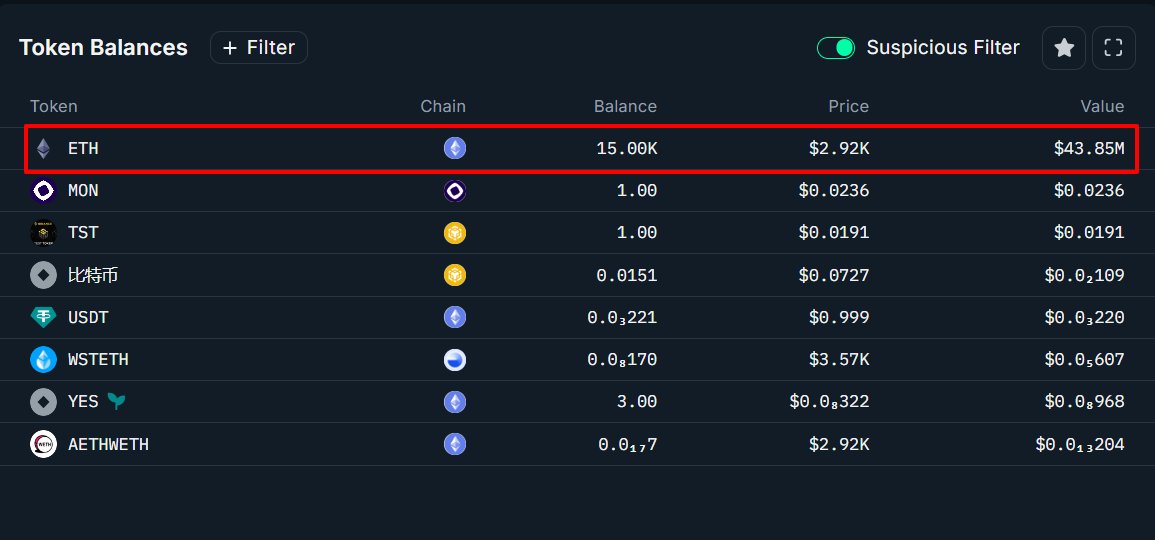Click the MON token icon
The height and width of the screenshot is (540, 1155).
43,191
